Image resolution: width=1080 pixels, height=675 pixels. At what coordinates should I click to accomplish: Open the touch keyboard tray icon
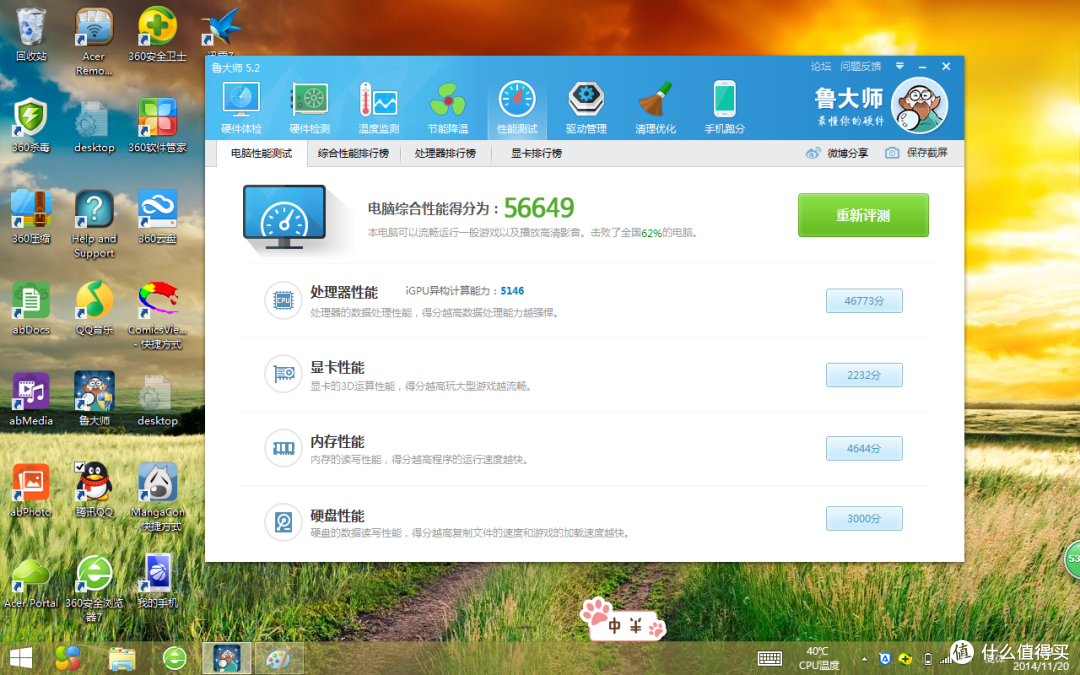coord(769,659)
